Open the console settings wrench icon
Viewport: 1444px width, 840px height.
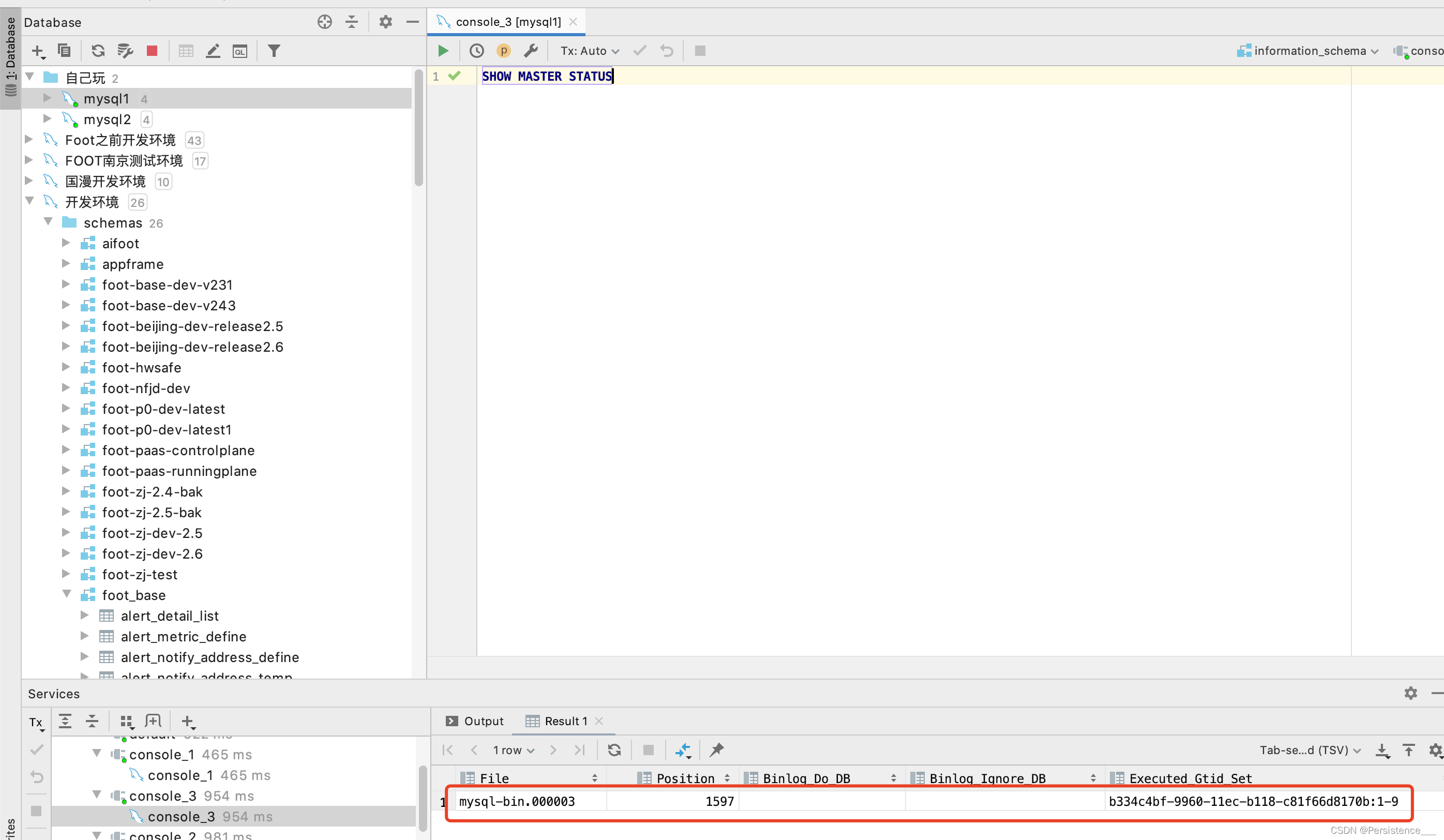tap(531, 51)
